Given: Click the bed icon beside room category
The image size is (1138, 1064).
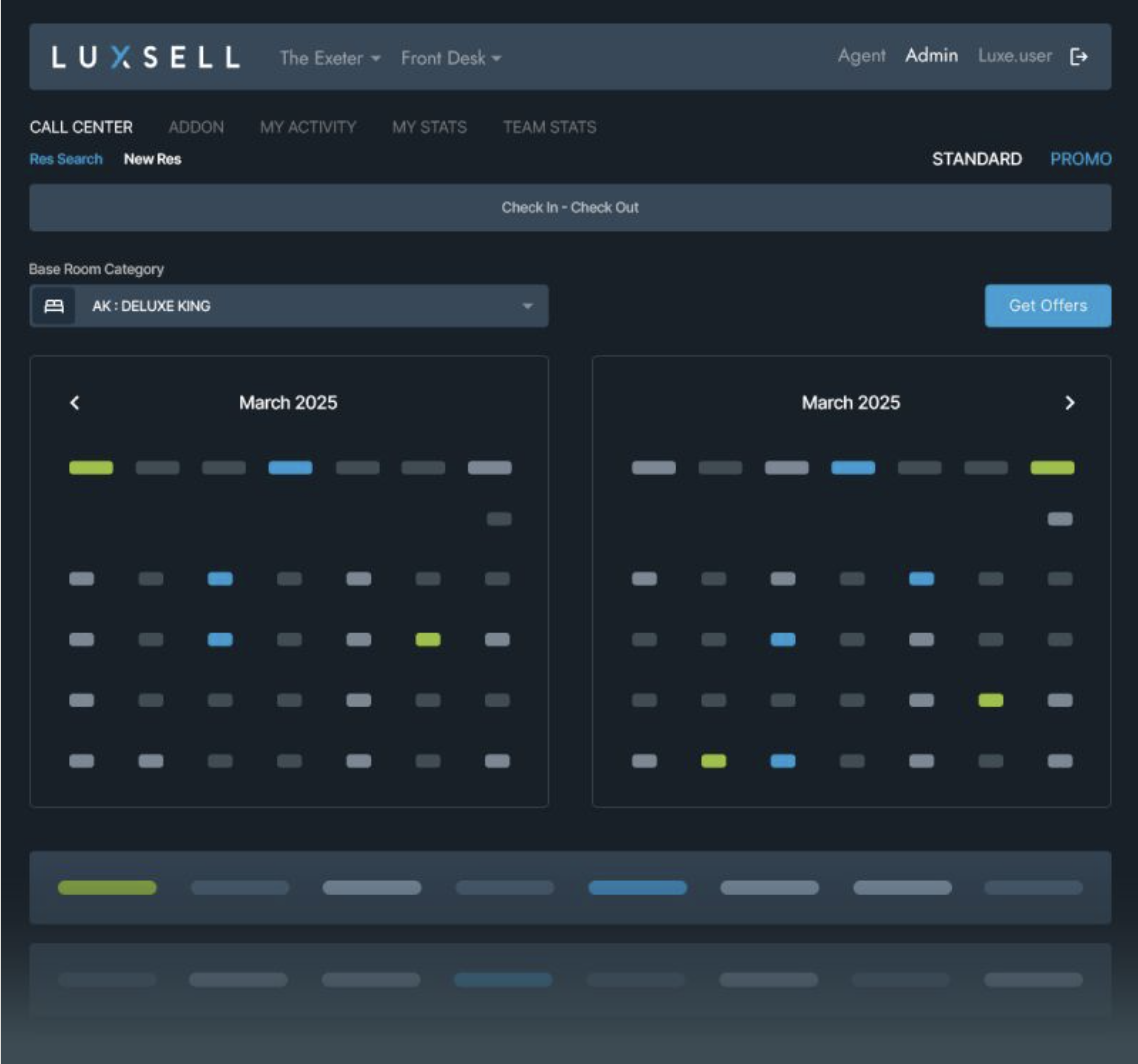Looking at the screenshot, I should [54, 306].
